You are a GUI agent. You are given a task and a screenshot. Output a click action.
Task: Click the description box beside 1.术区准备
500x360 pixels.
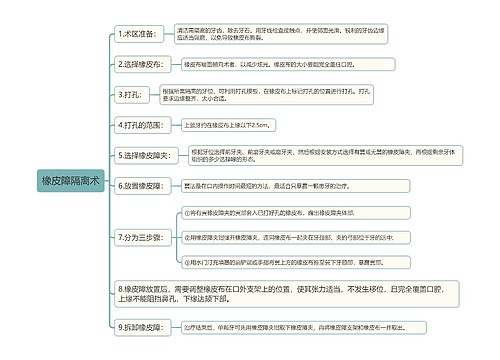[281, 34]
